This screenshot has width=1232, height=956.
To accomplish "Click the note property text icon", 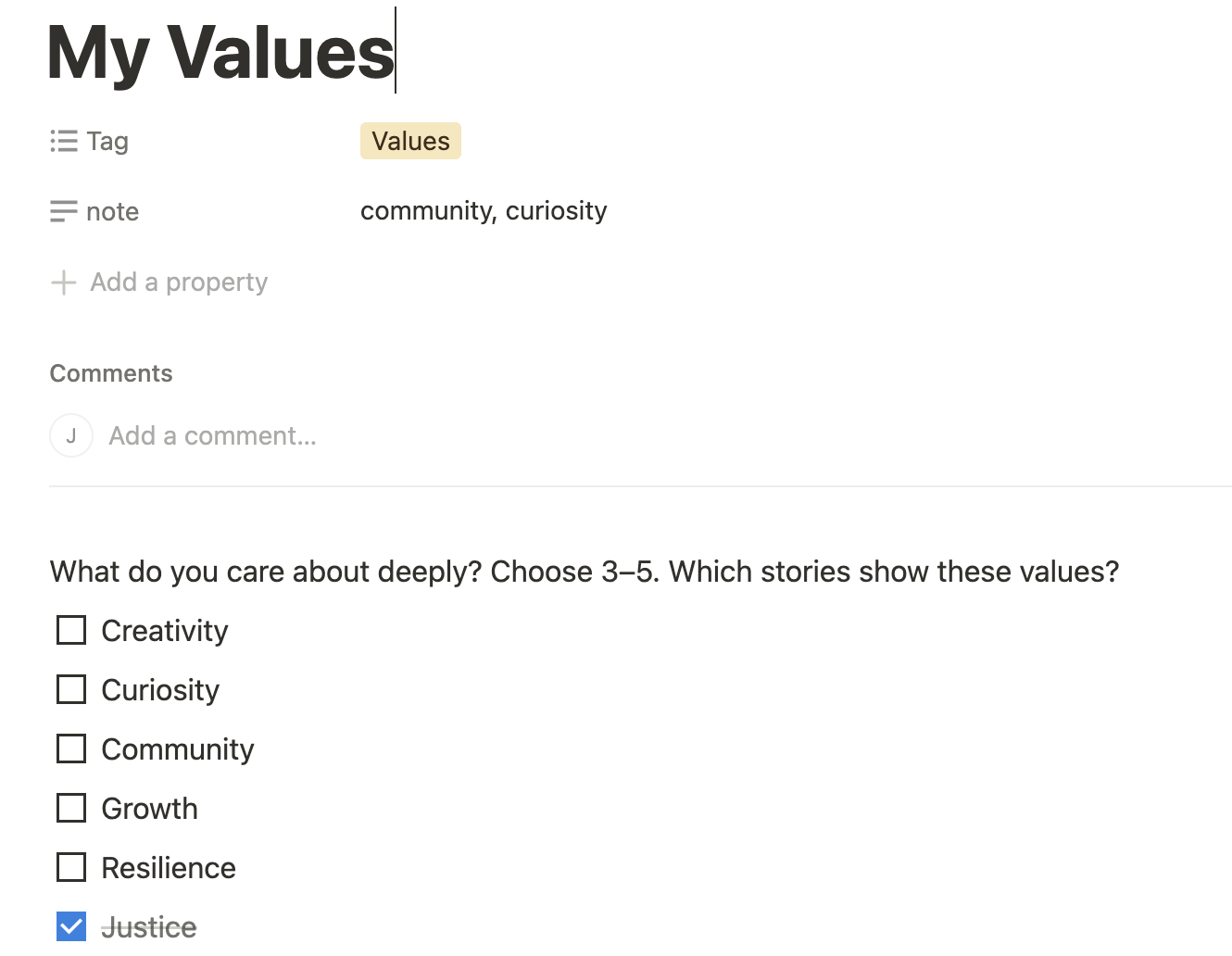I will click(64, 212).
